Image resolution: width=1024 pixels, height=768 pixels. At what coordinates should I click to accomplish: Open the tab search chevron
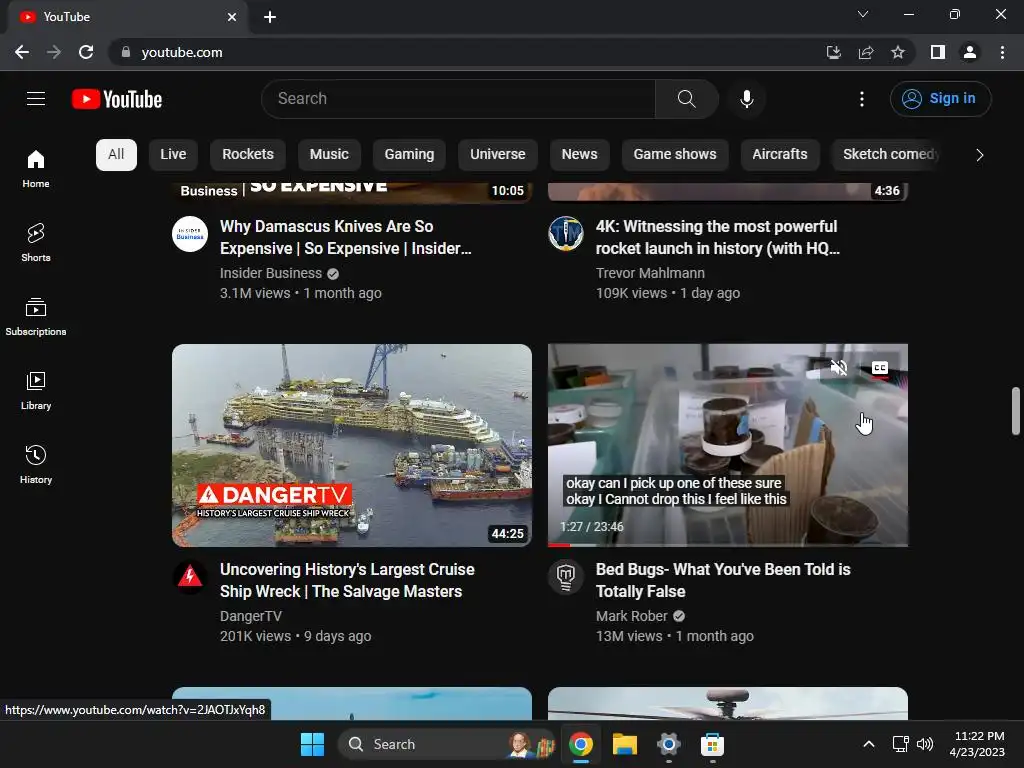[x=863, y=14]
